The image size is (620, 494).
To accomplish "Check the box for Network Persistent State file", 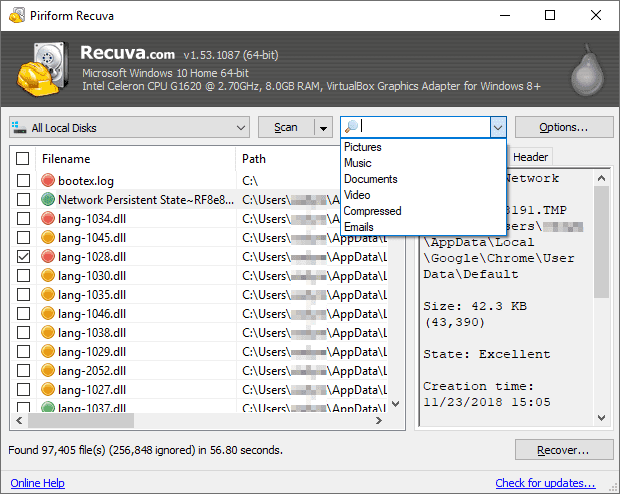I will point(23,199).
